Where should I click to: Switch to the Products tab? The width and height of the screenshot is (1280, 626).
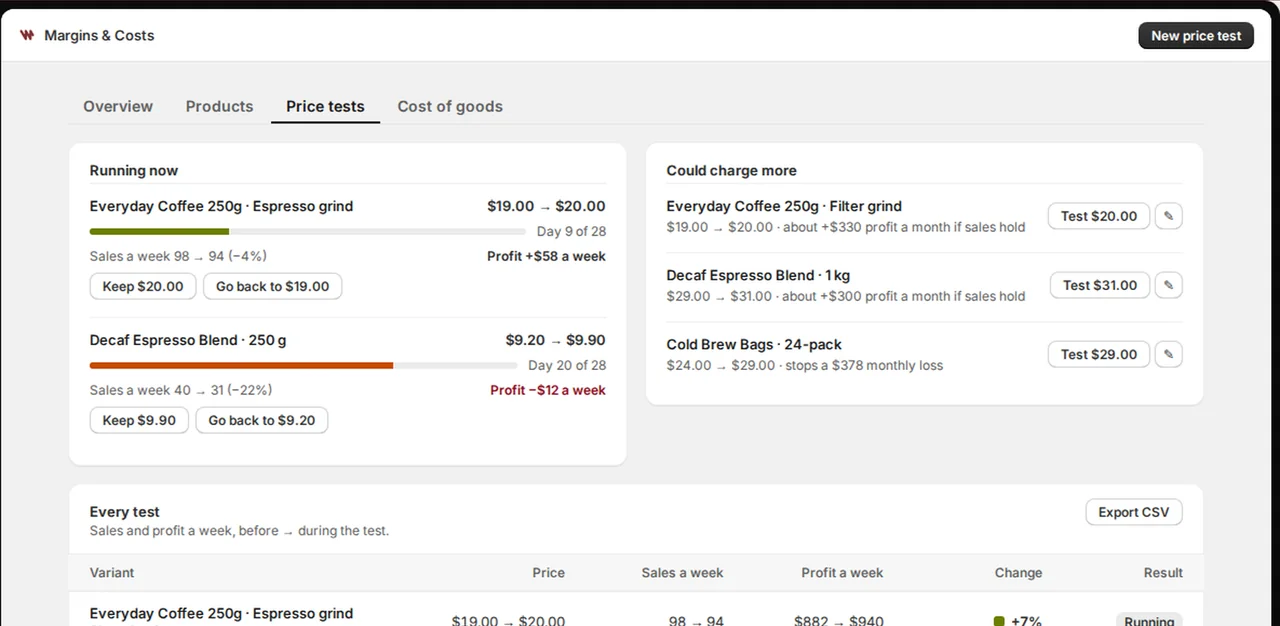click(x=219, y=106)
